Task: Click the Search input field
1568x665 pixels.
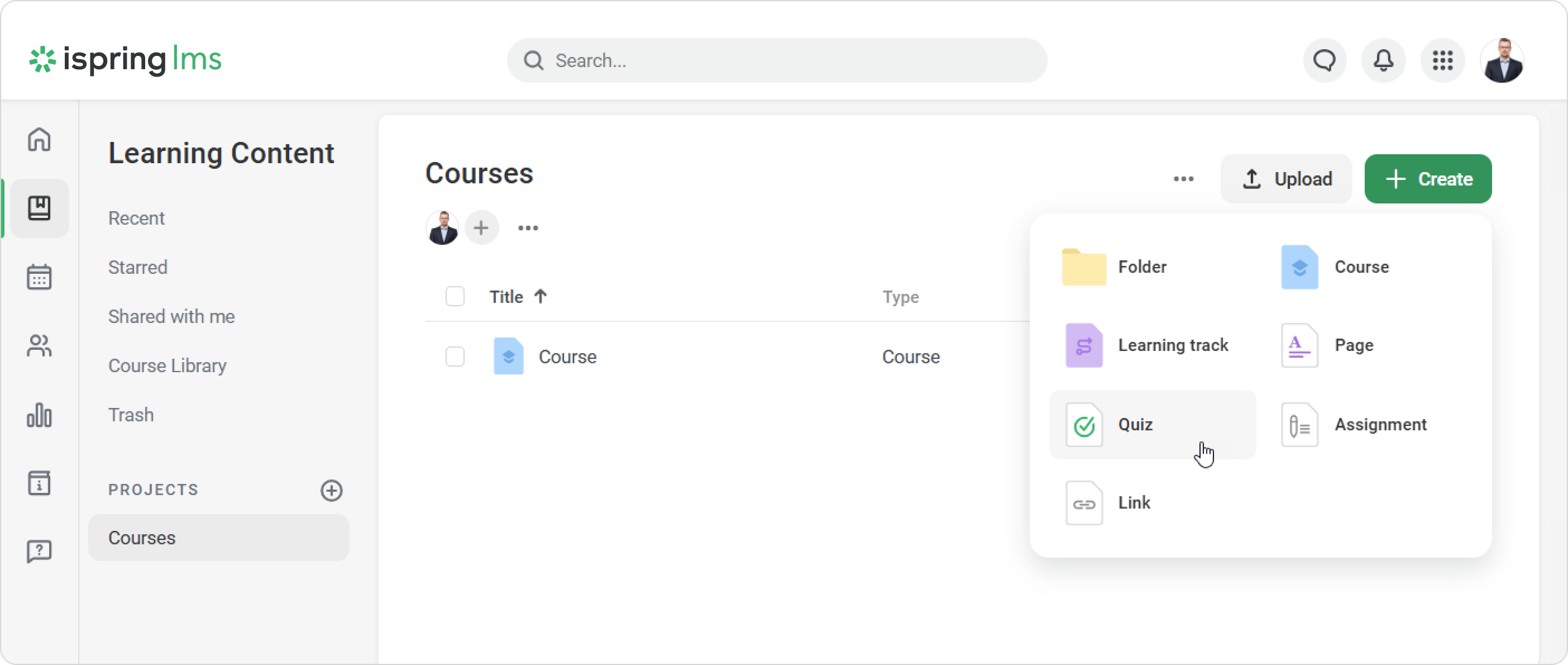Action: [776, 60]
